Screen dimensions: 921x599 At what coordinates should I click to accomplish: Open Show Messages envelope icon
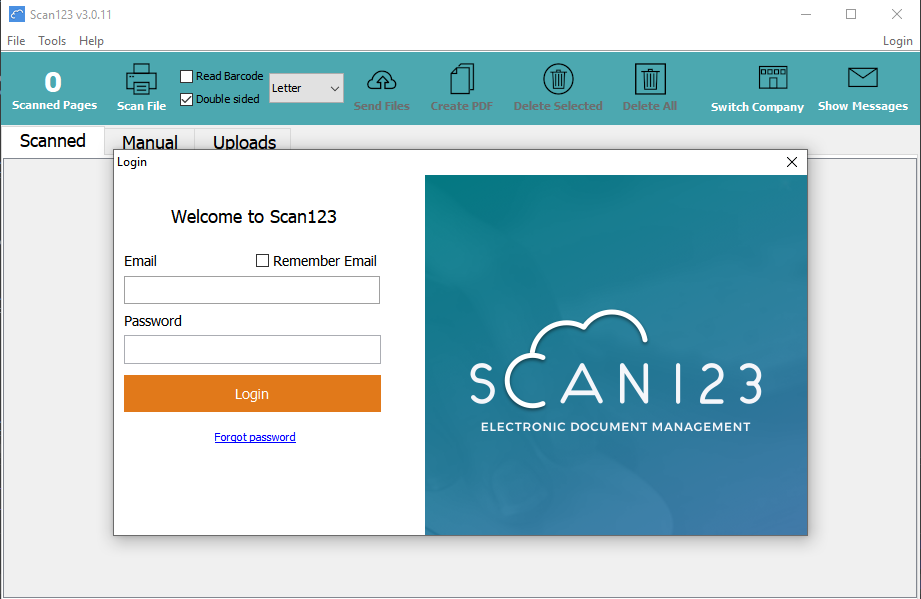(862, 78)
